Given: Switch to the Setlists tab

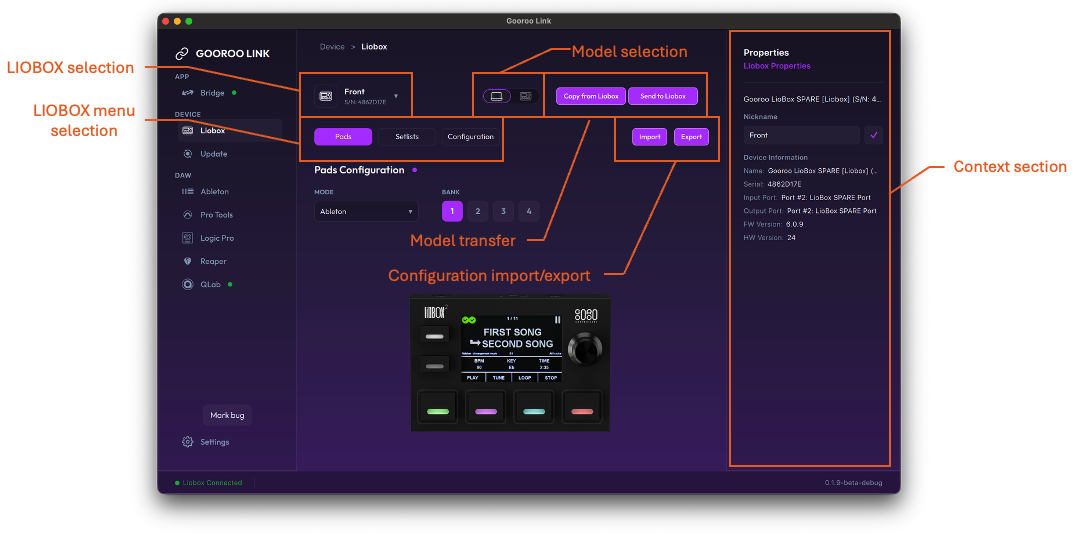Looking at the screenshot, I should click(407, 137).
